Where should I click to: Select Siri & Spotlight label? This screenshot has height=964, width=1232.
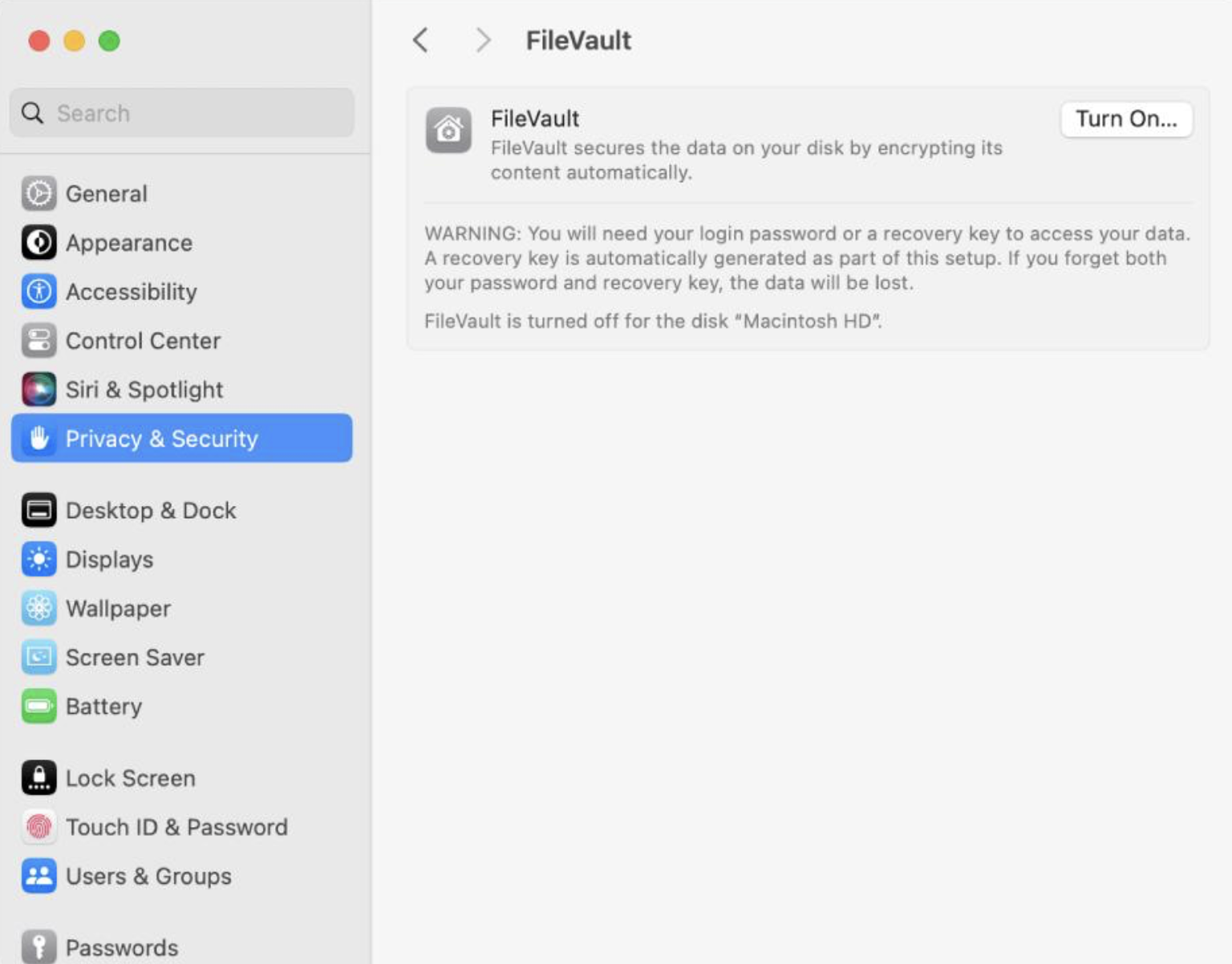coord(144,390)
